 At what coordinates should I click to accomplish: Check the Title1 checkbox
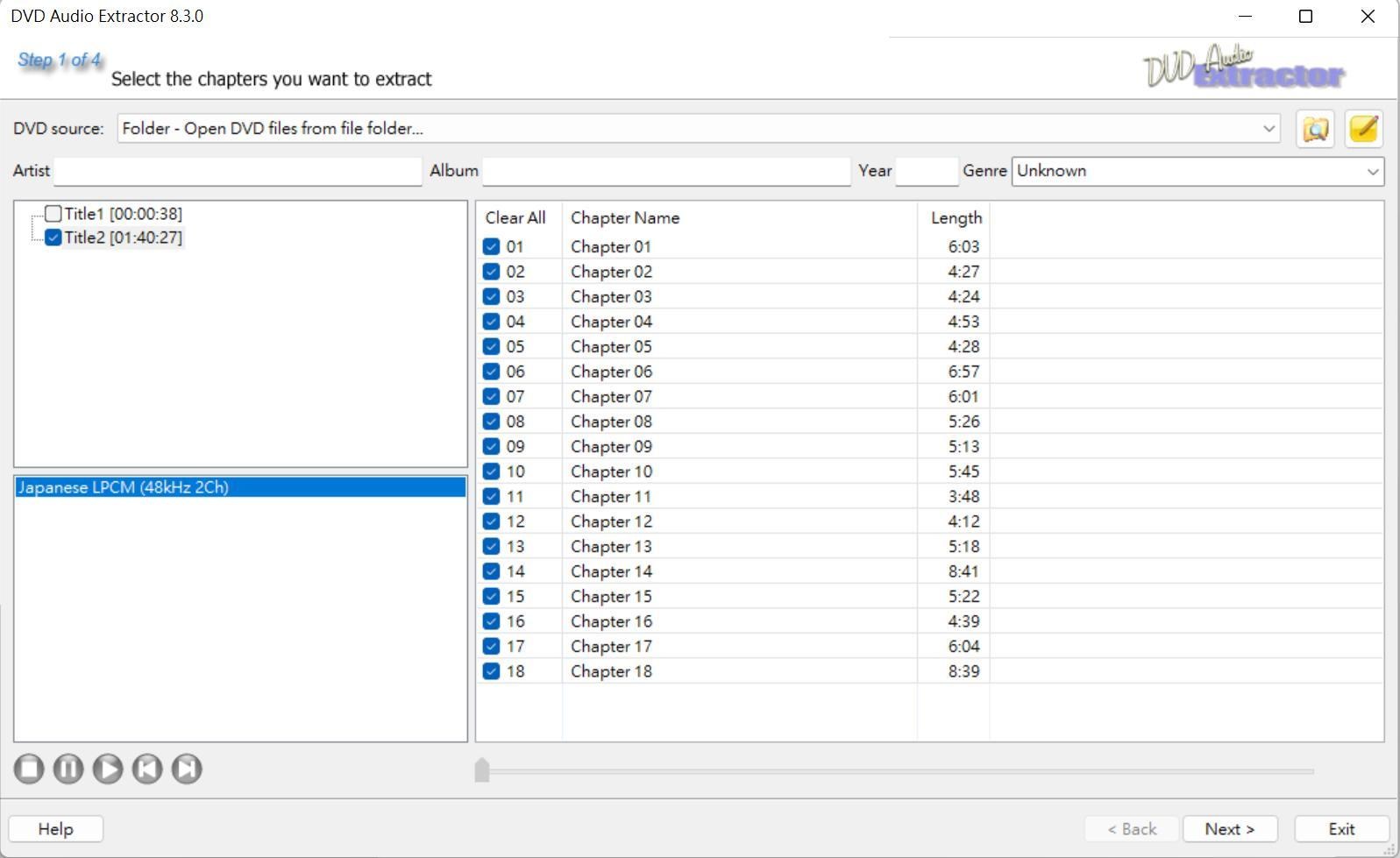(53, 213)
